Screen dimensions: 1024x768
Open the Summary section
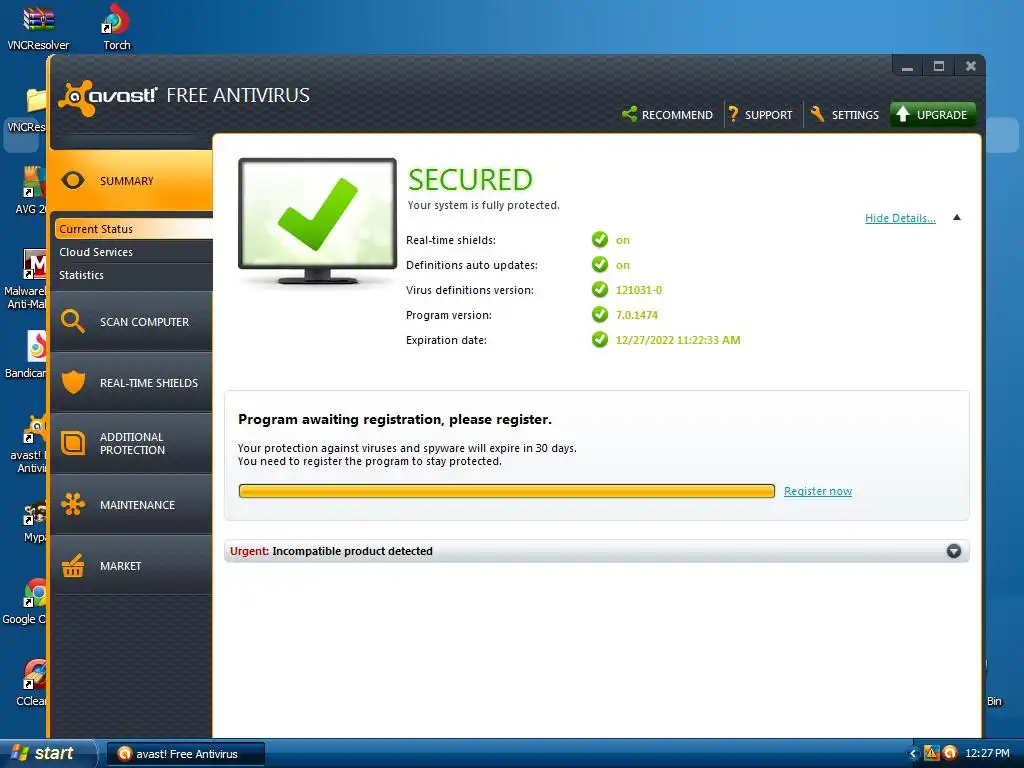[131, 181]
